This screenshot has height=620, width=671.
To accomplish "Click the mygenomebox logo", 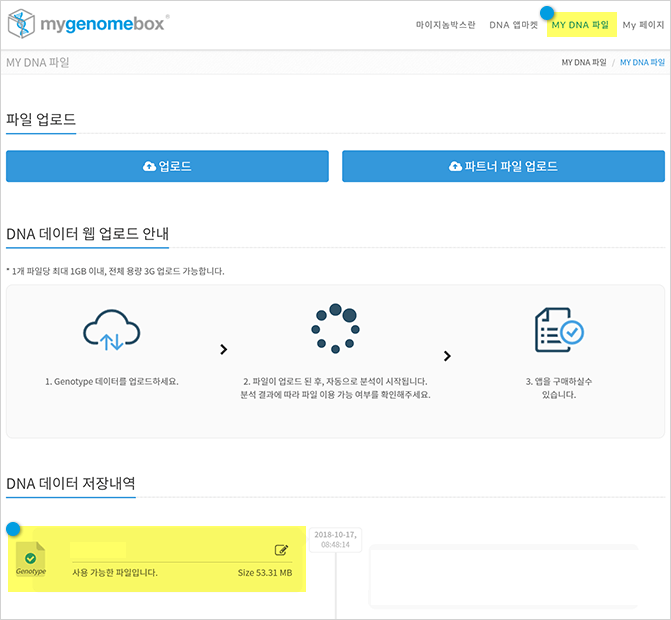I will [87, 24].
